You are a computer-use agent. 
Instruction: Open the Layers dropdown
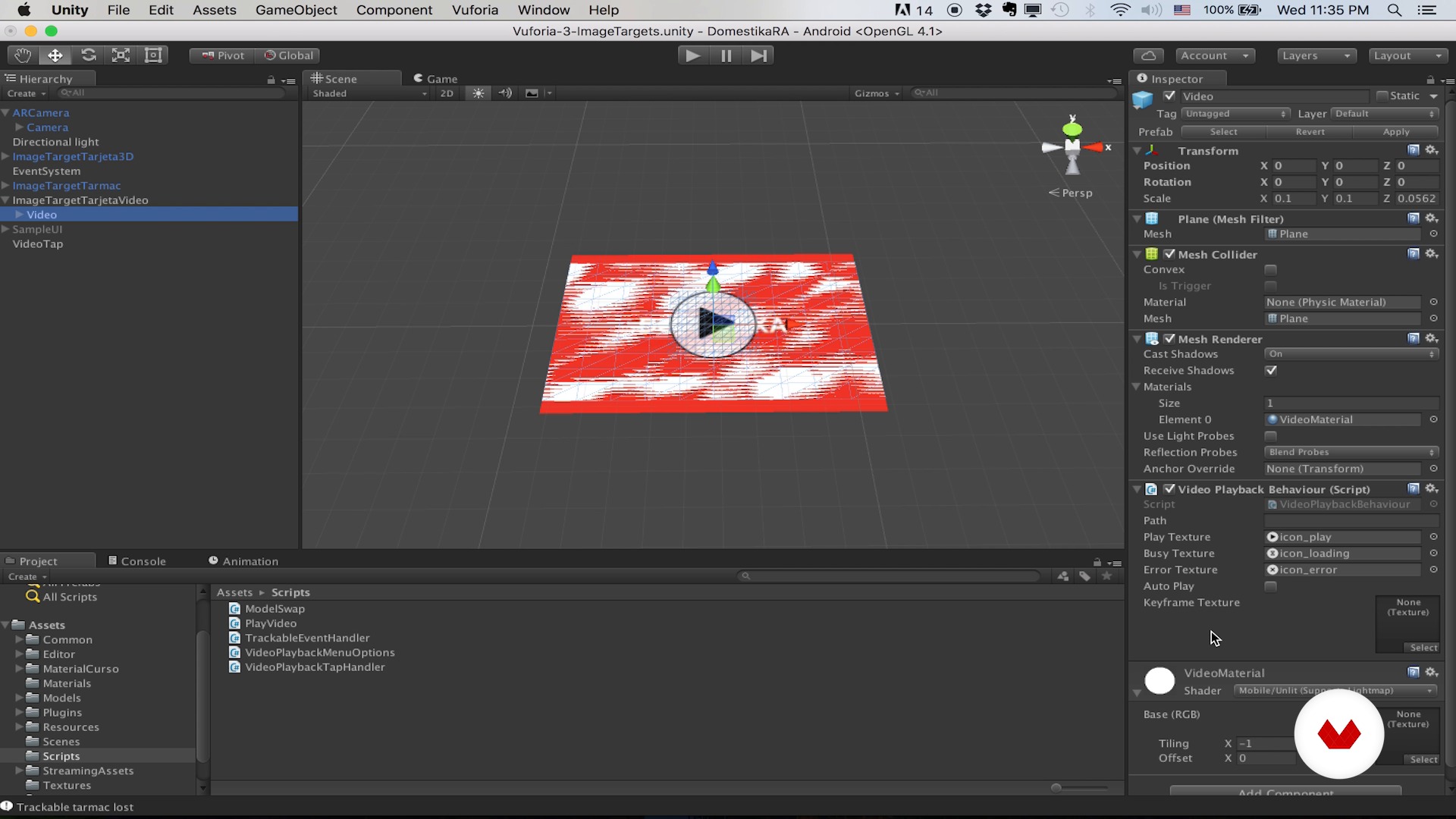tap(1316, 55)
